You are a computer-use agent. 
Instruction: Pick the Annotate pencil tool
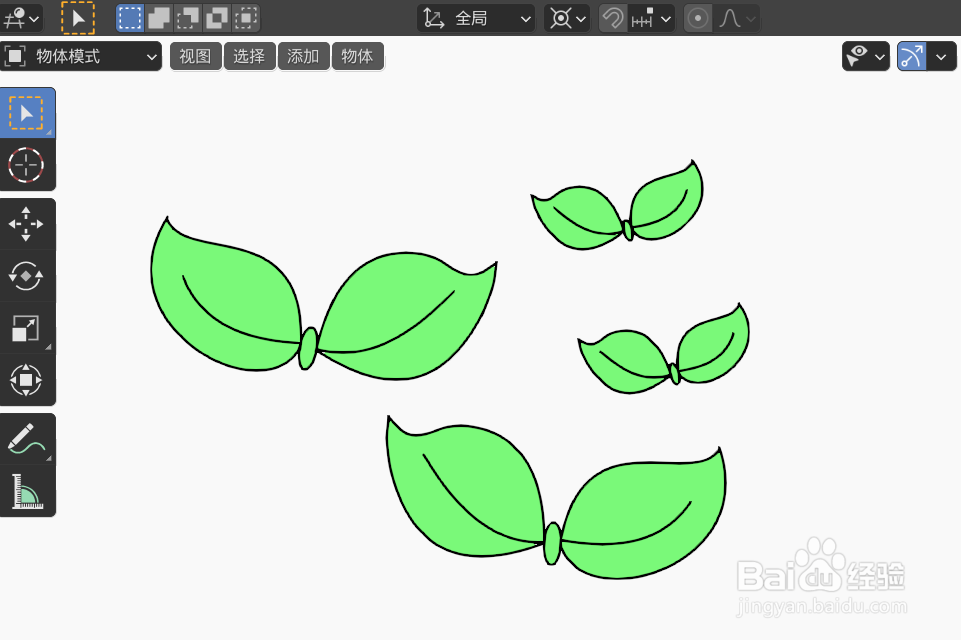[28, 437]
